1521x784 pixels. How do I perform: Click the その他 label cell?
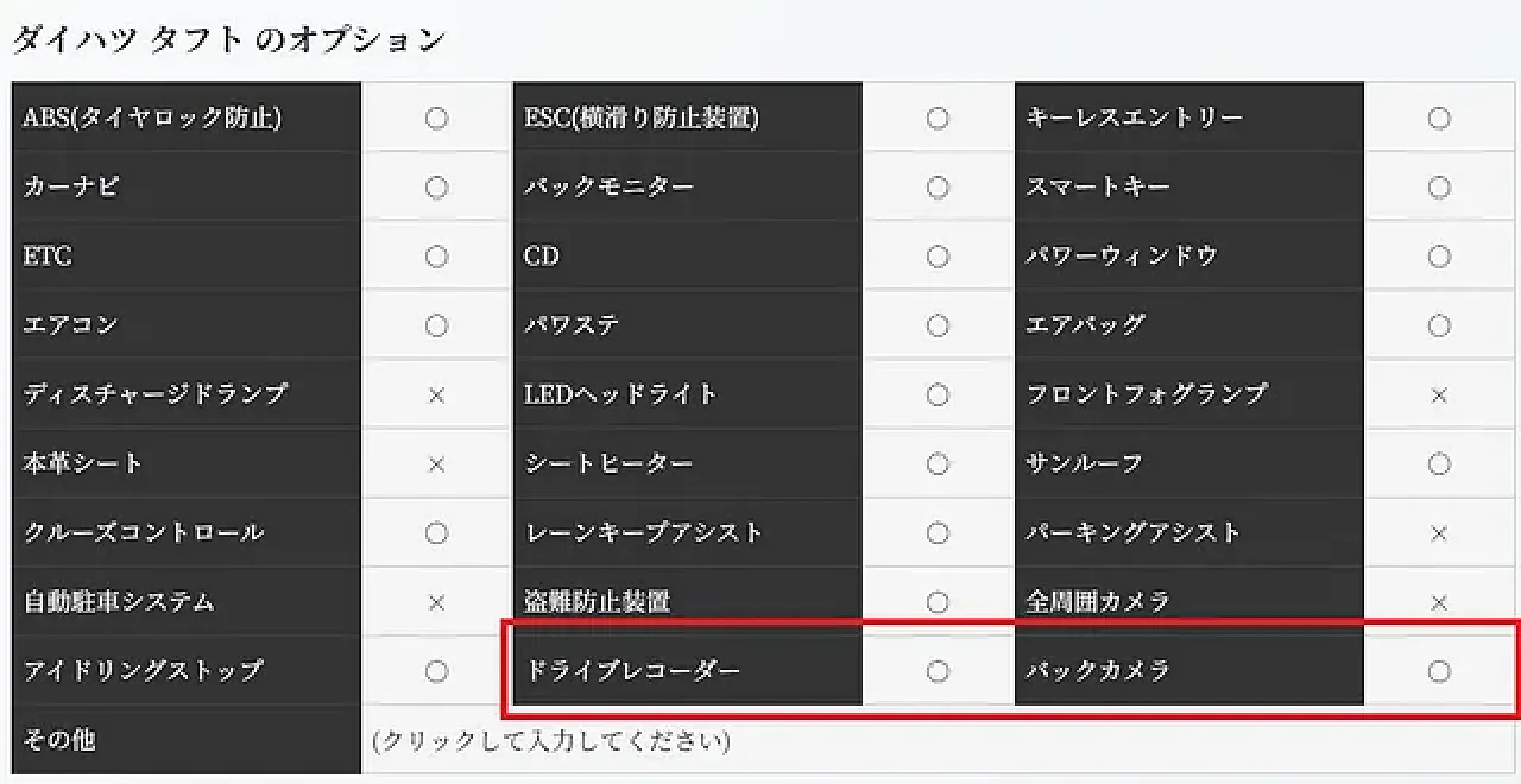186,740
